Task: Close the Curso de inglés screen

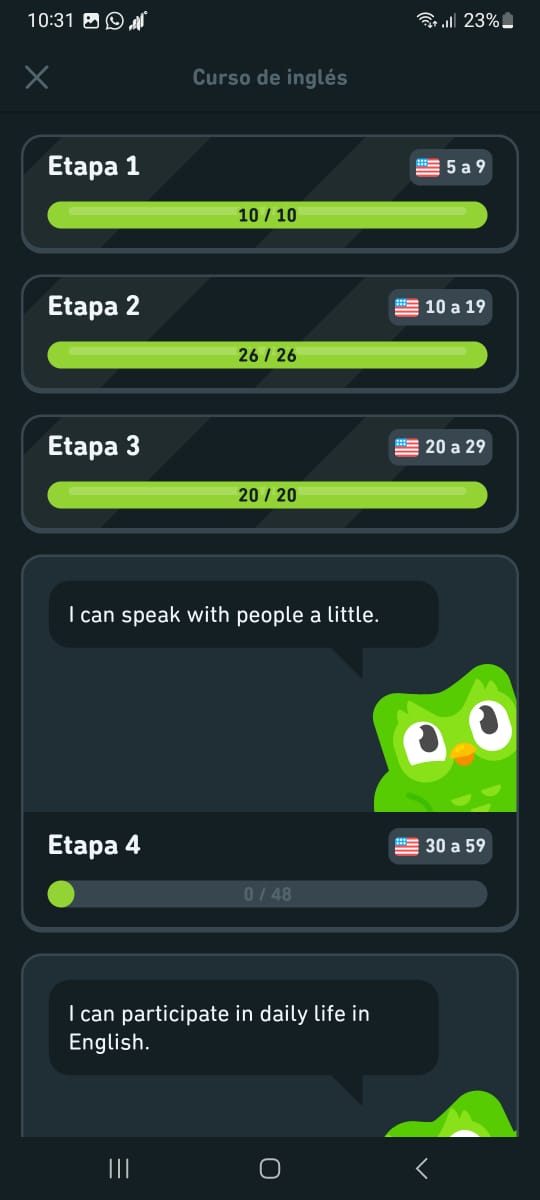Action: [36, 77]
